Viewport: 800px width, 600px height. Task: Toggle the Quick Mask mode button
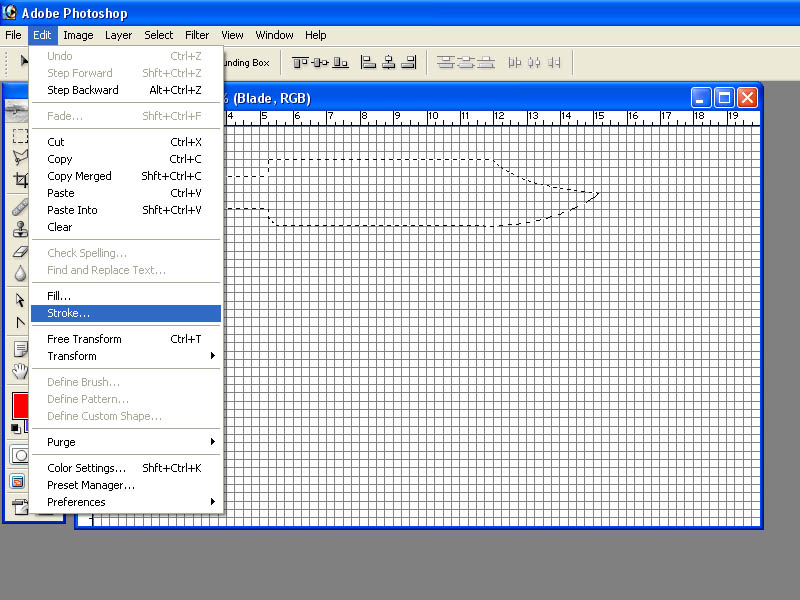tap(20, 455)
